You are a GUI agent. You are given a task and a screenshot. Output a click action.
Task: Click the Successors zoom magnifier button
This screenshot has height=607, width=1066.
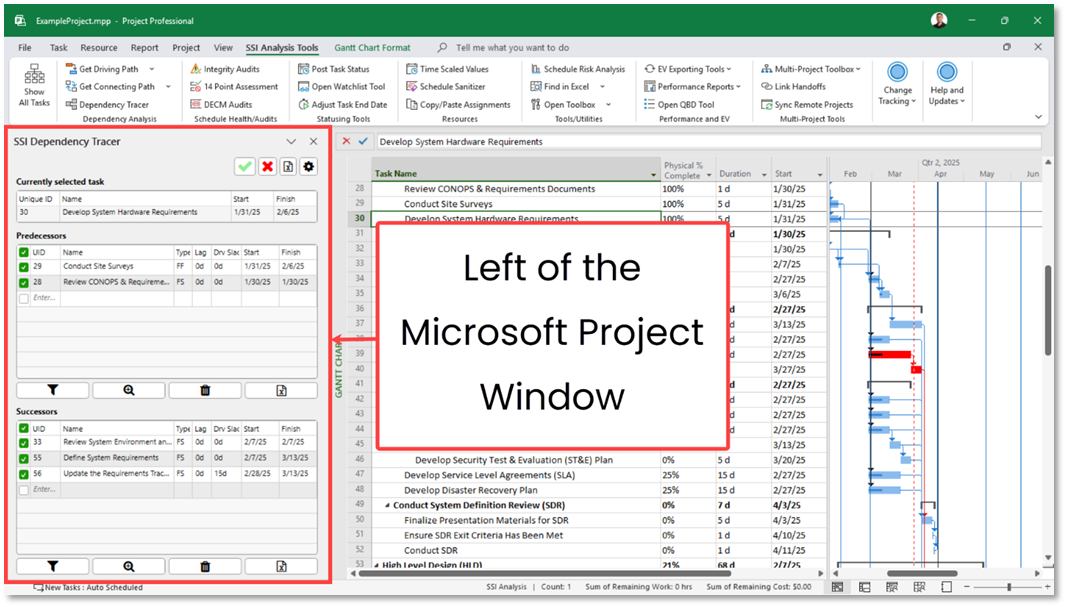tap(129, 566)
